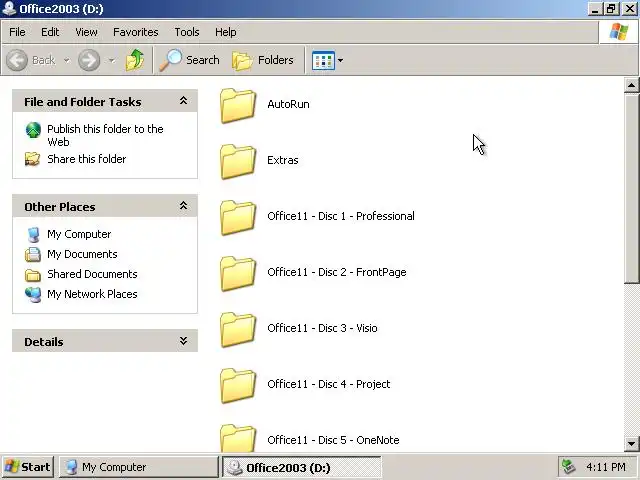
Task: Open the View menu
Action: click(86, 32)
